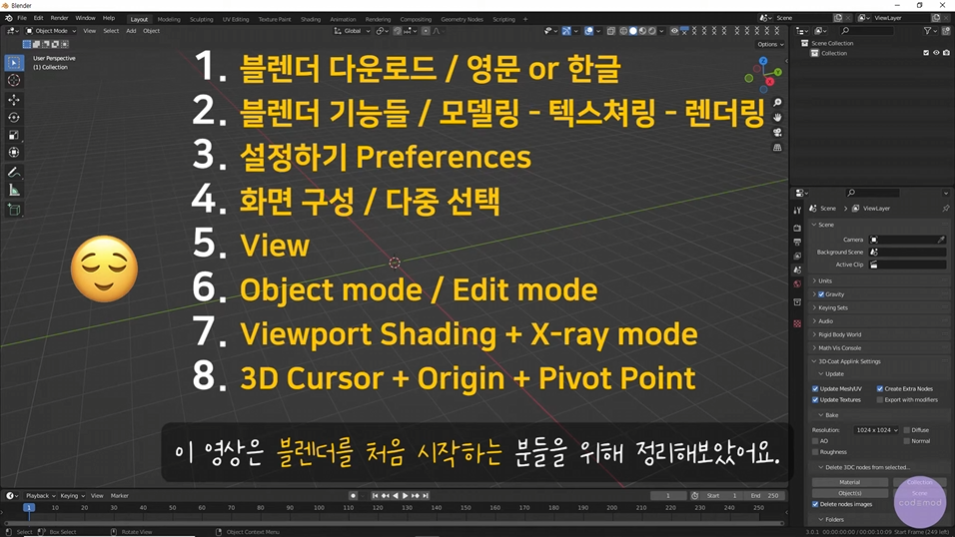
Task: Enable Diffuse bake option
Action: pos(907,430)
